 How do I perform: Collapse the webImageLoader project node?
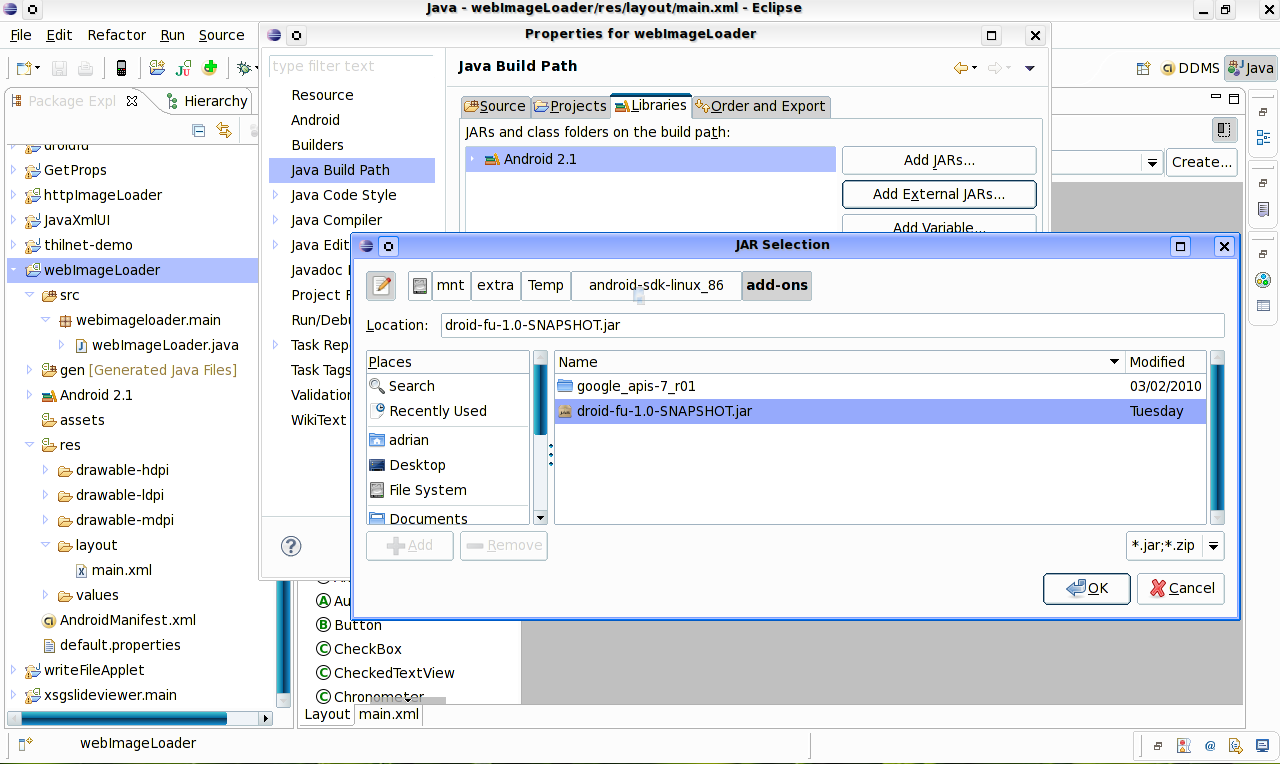13,270
